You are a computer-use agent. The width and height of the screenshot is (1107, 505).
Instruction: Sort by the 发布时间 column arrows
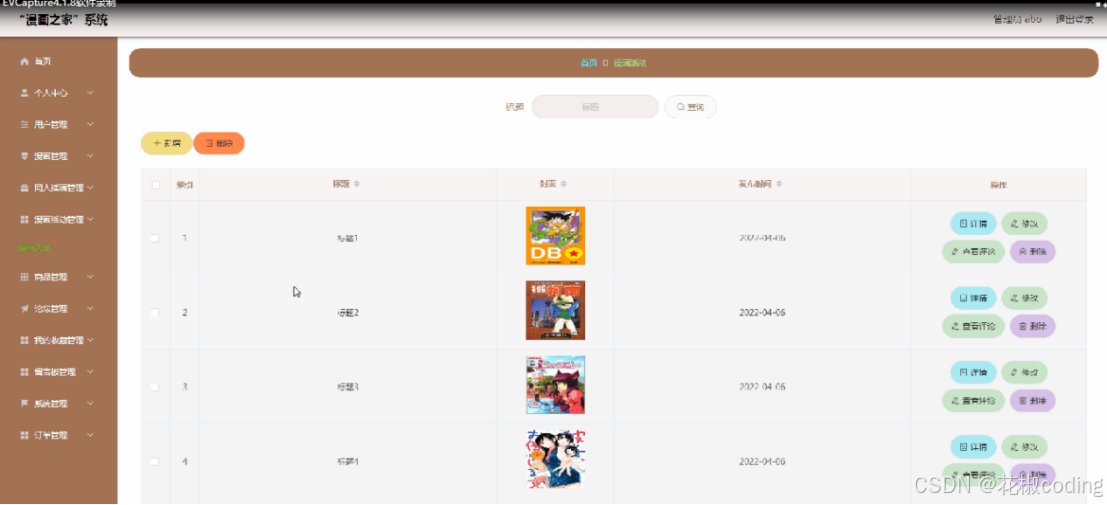tap(779, 184)
